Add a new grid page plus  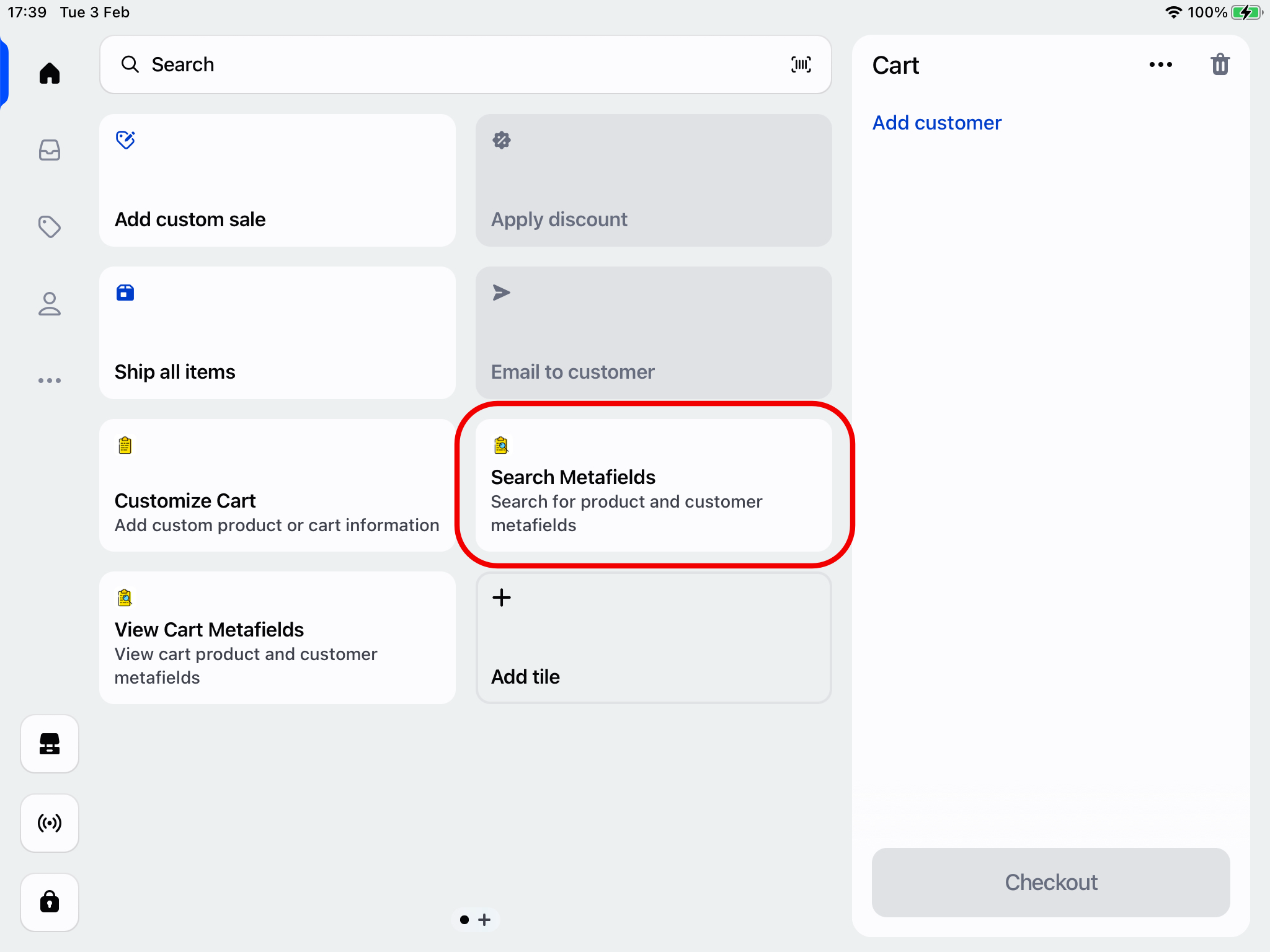[x=485, y=920]
